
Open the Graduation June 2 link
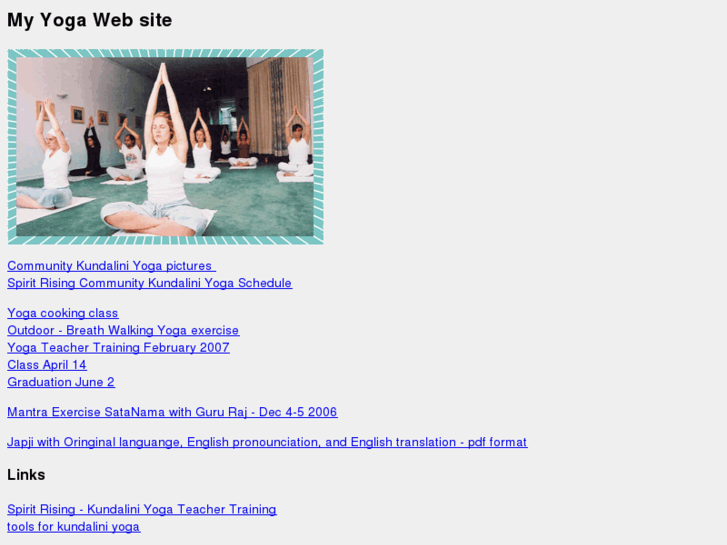pos(61,382)
